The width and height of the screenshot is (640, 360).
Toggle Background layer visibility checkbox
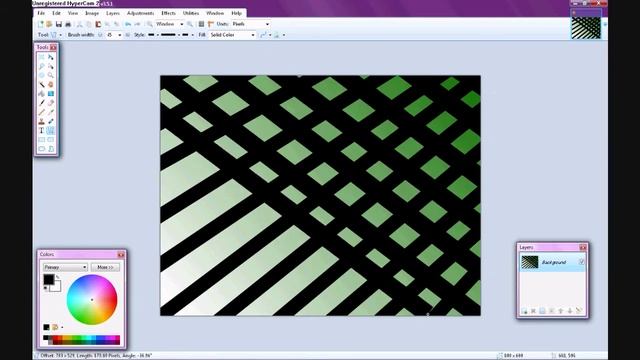(581, 262)
